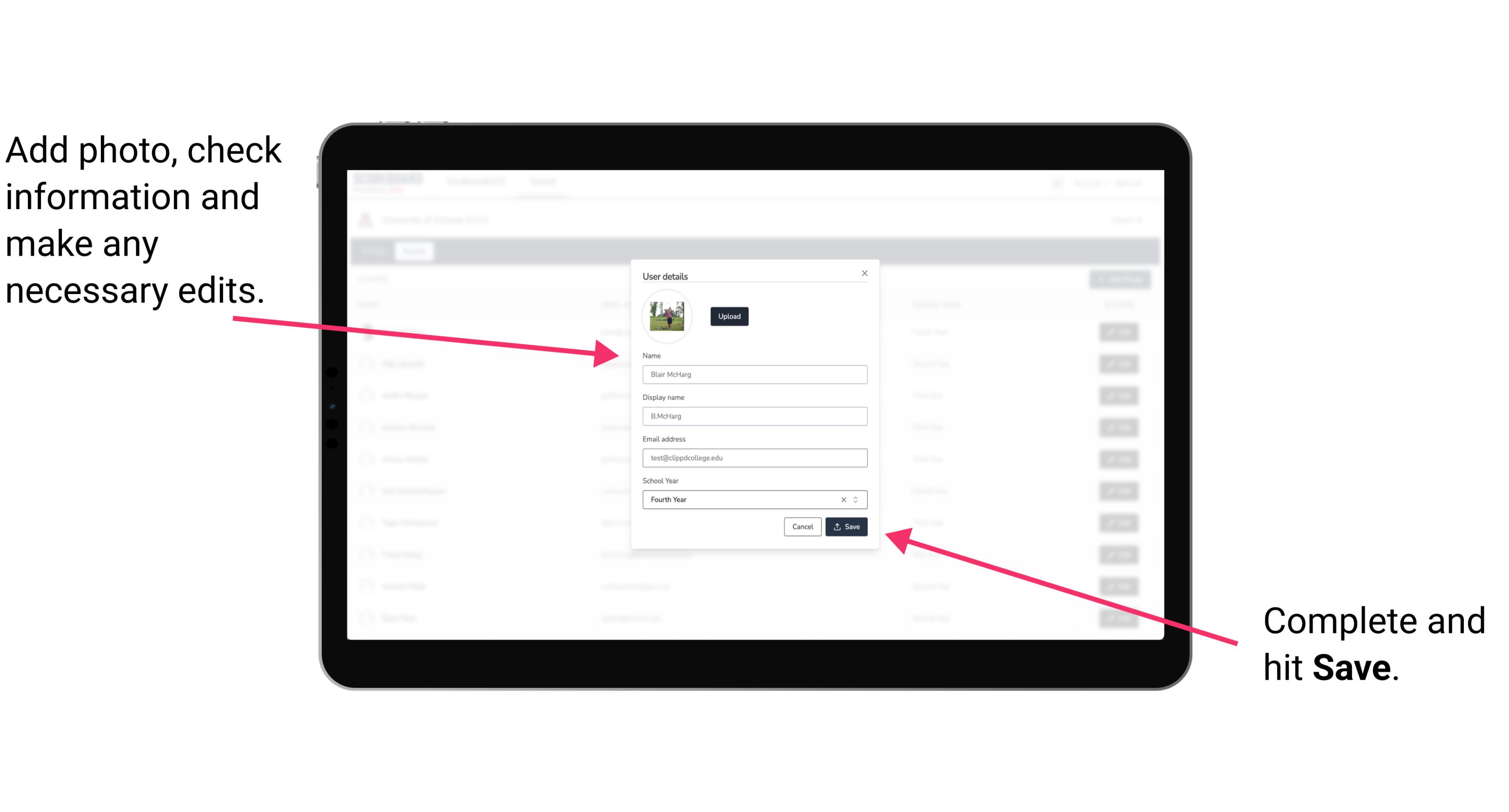Click the stepper arrow on School Year
Viewport: 1509px width, 812px height.
point(857,499)
